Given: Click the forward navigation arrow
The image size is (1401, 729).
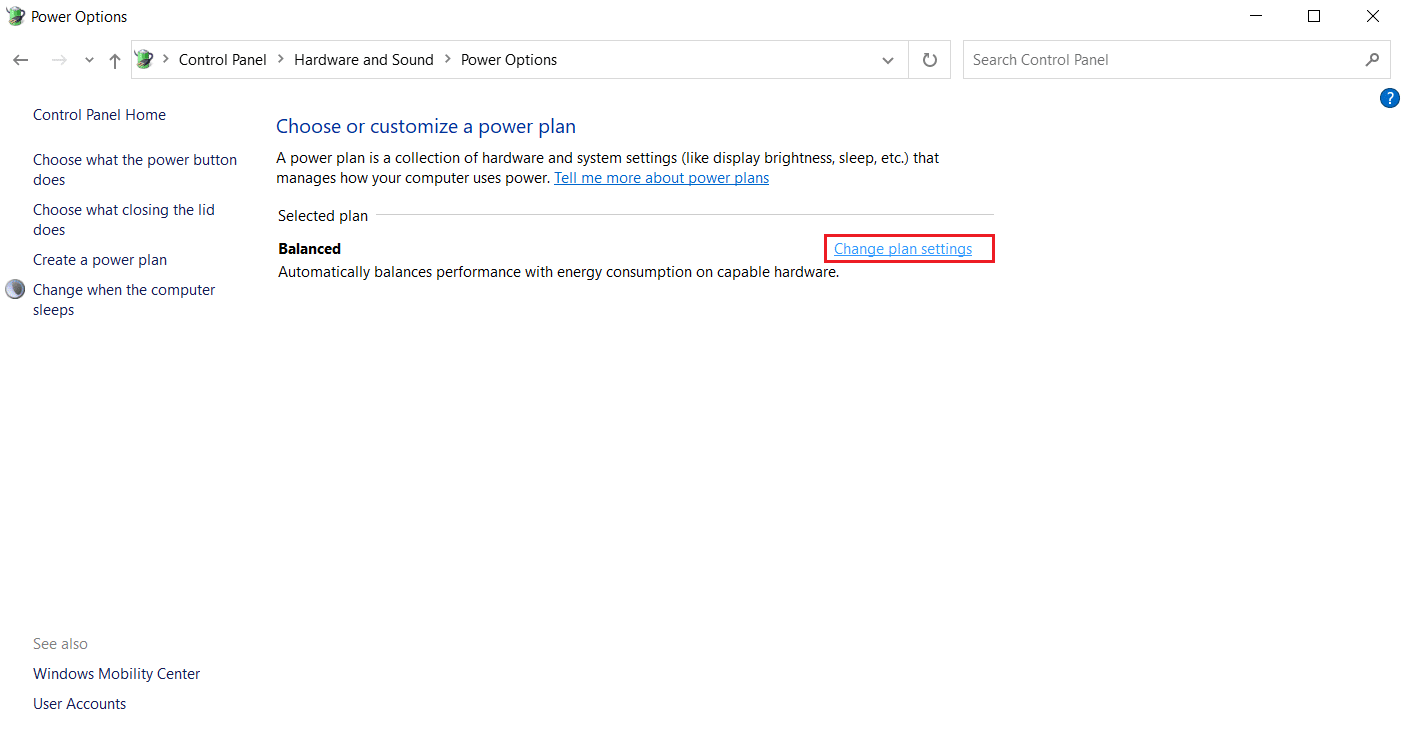Looking at the screenshot, I should click(59, 60).
